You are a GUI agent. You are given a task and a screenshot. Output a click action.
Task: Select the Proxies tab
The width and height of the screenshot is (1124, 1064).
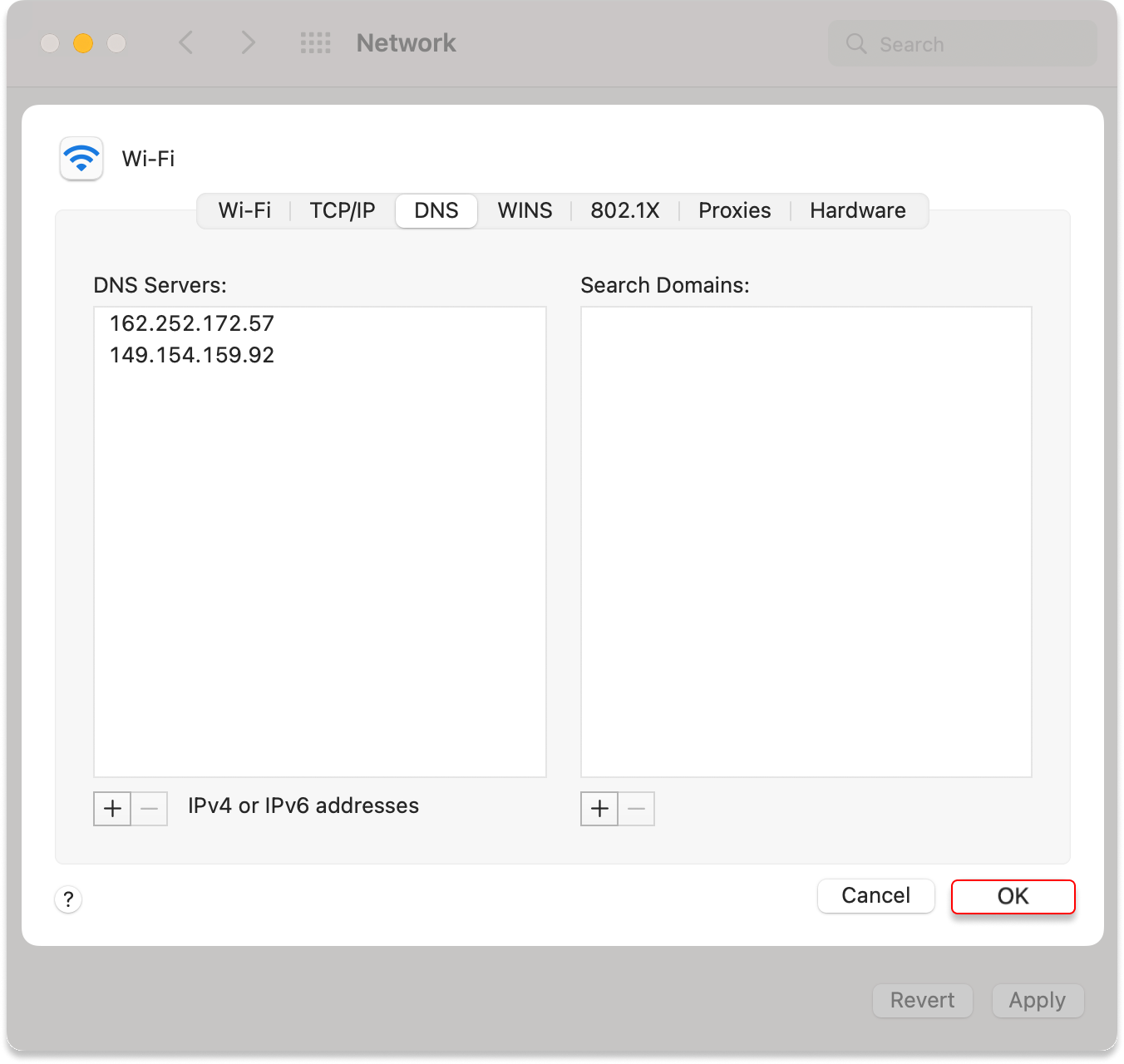(x=734, y=210)
